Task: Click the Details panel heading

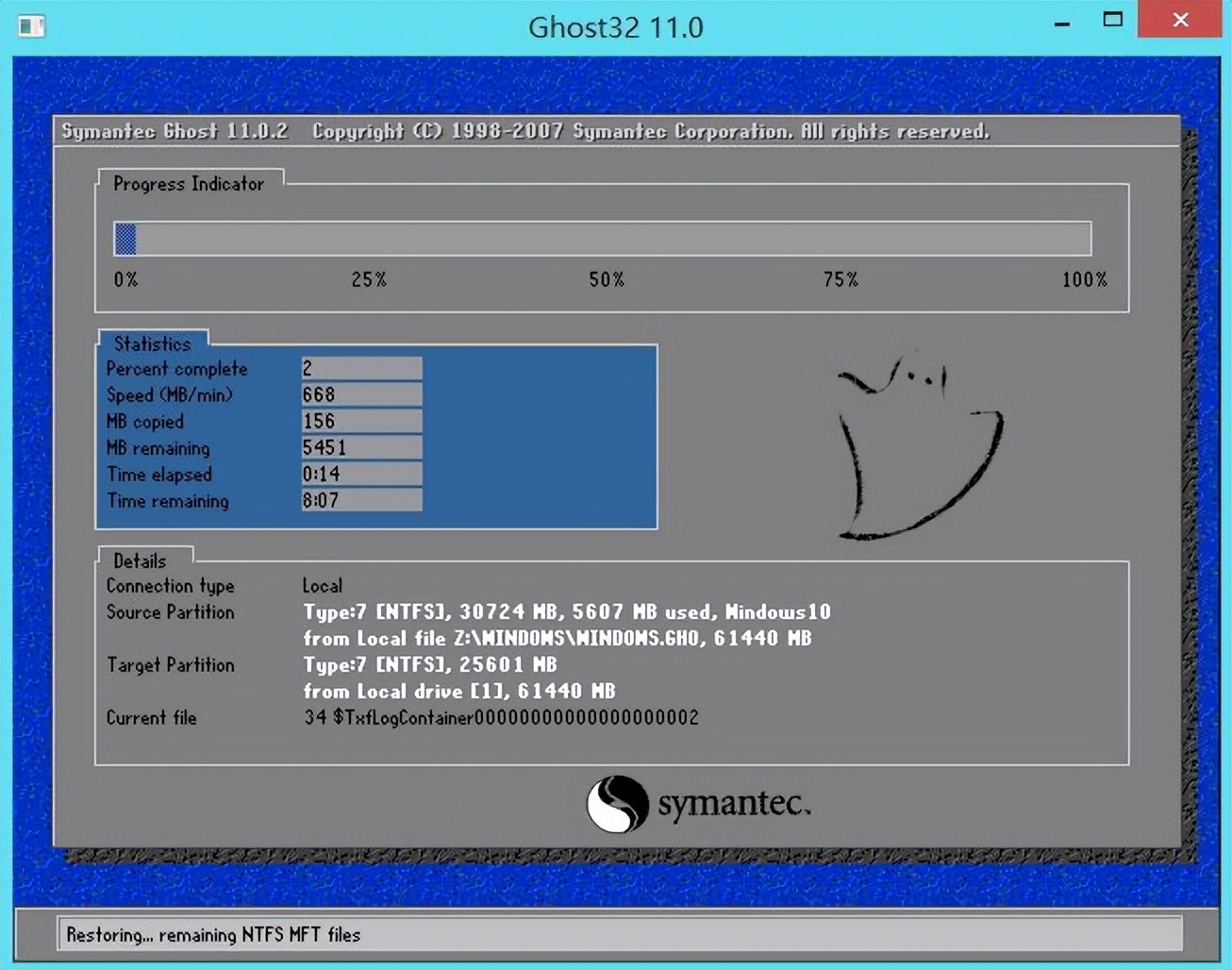Action: click(140, 560)
